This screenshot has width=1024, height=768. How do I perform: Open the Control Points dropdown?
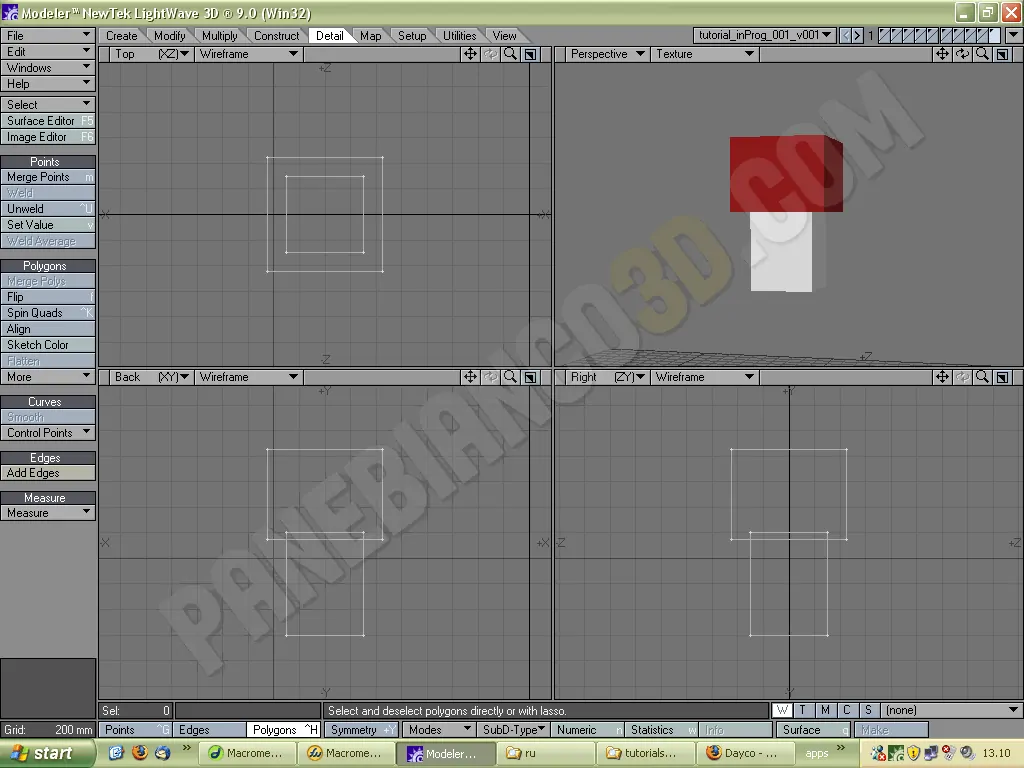[x=48, y=433]
